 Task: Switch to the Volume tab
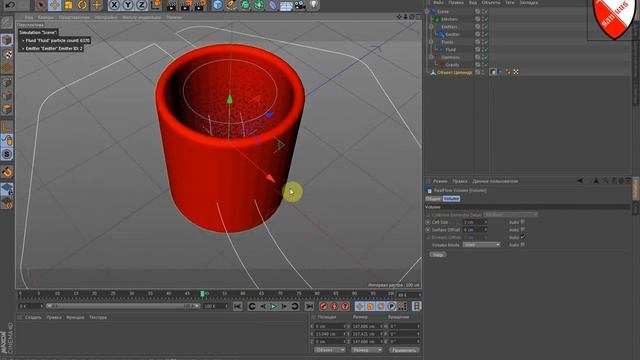(x=451, y=199)
